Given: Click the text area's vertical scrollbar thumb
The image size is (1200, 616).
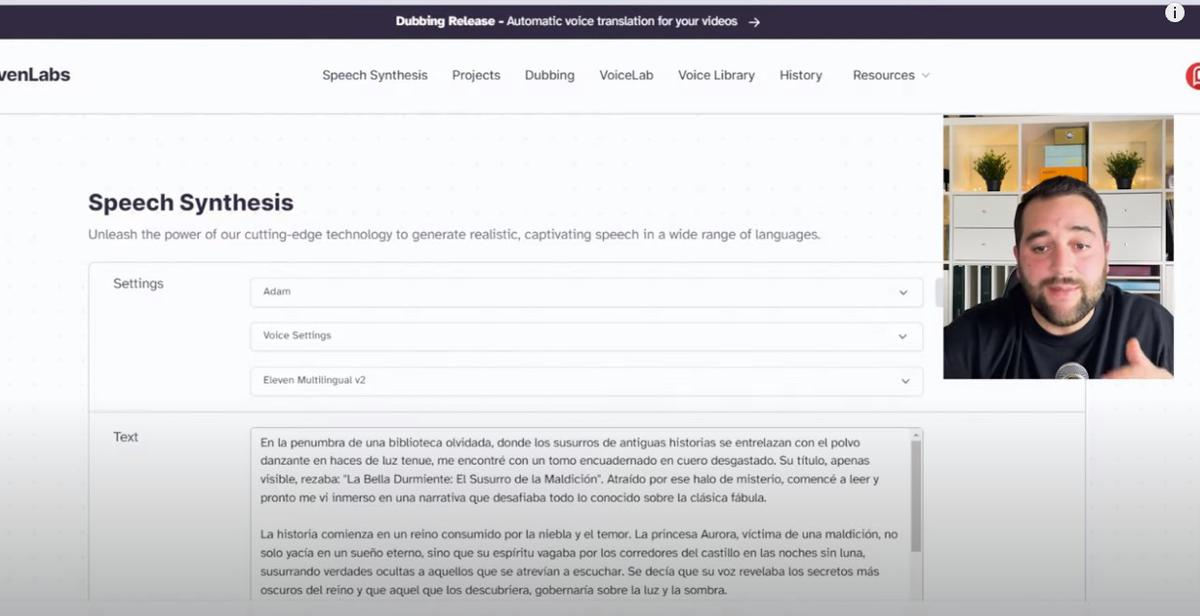Looking at the screenshot, I should coord(916,497).
